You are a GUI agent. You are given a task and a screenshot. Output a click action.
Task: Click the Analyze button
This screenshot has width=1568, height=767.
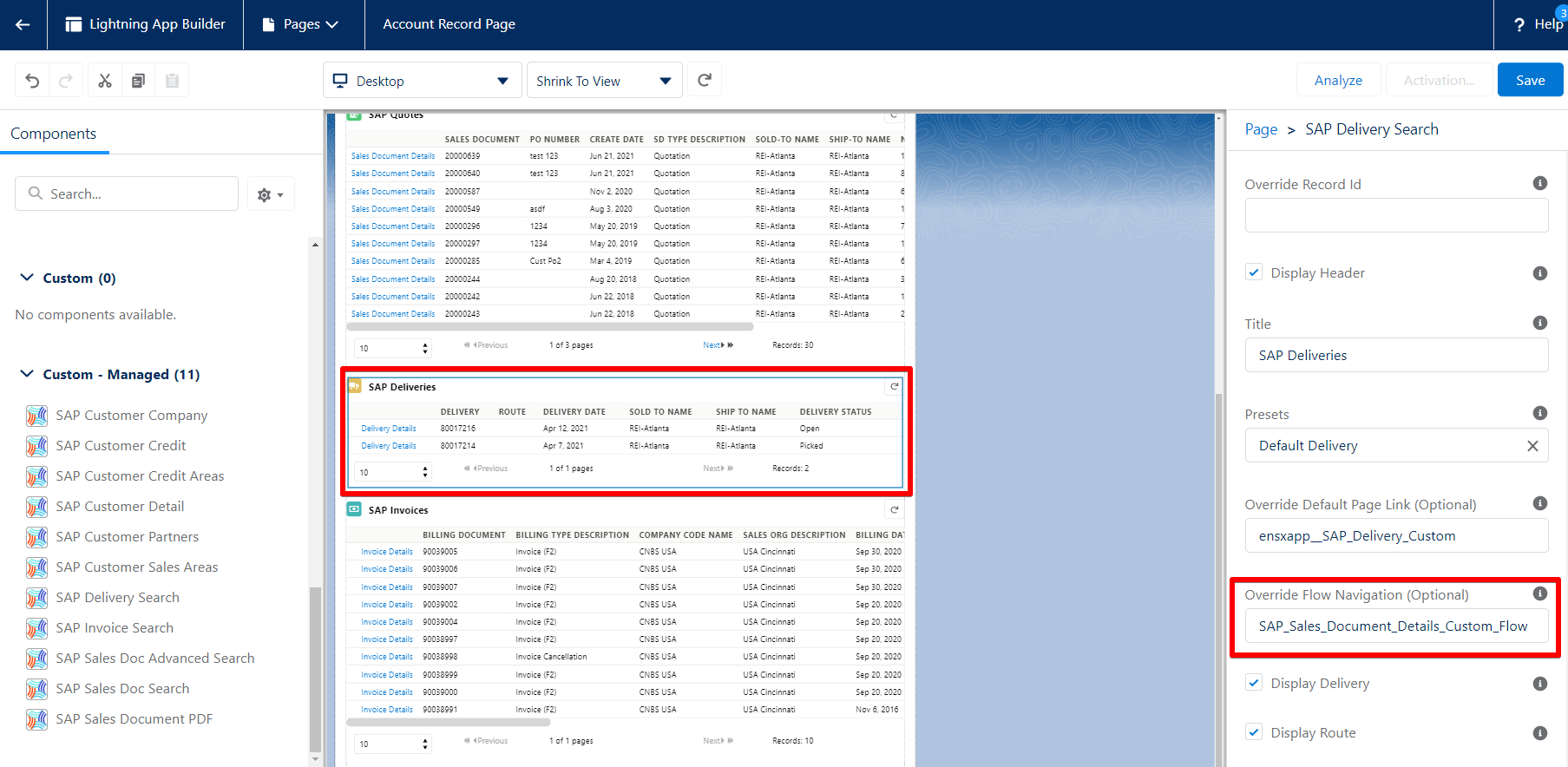coord(1338,81)
